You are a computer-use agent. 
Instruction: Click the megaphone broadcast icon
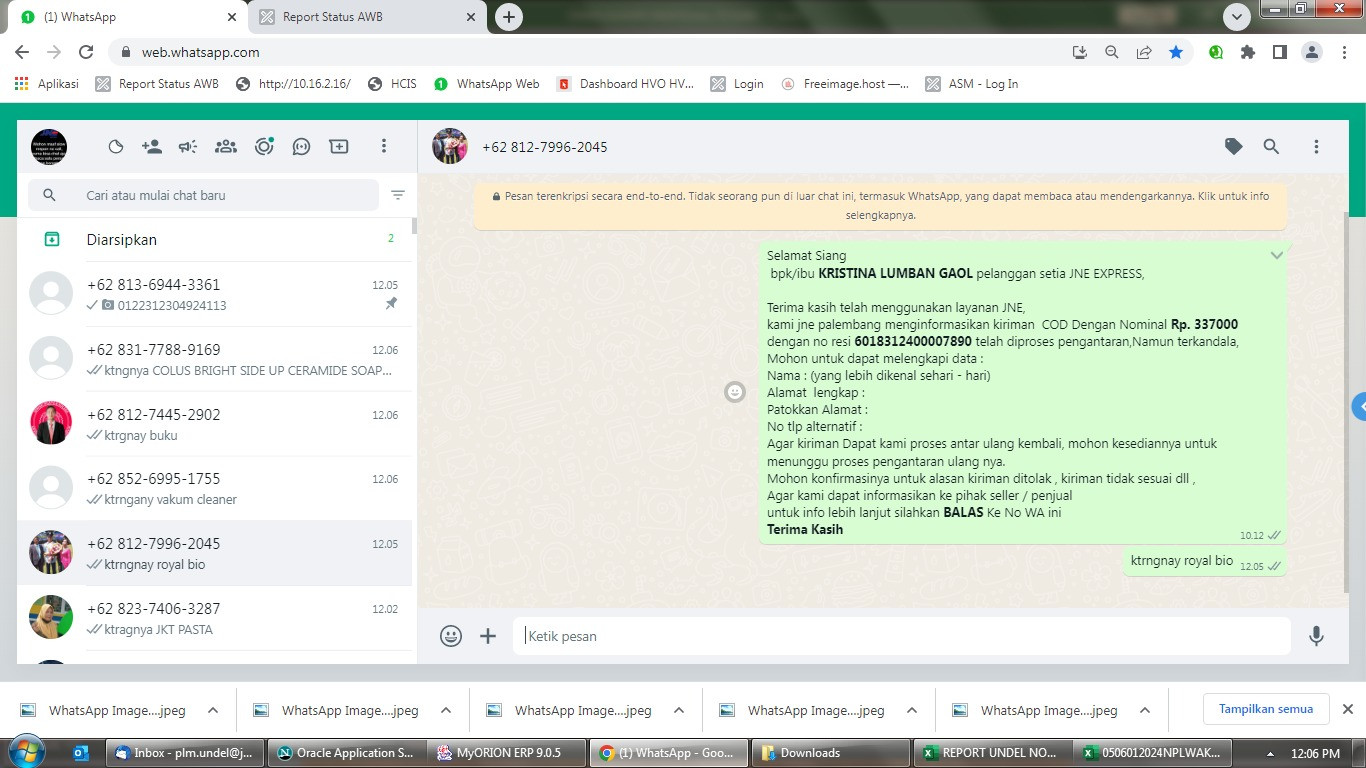click(x=188, y=147)
